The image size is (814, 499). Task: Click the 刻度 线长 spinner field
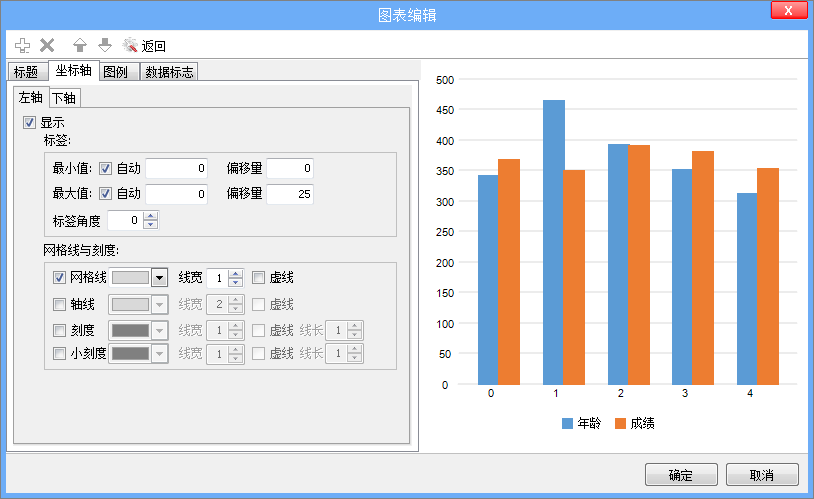(x=344, y=330)
